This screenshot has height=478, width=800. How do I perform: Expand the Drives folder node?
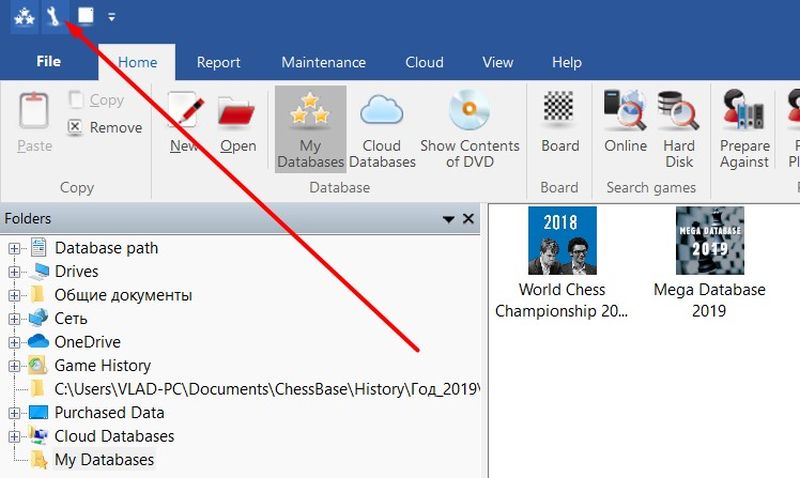tap(15, 271)
